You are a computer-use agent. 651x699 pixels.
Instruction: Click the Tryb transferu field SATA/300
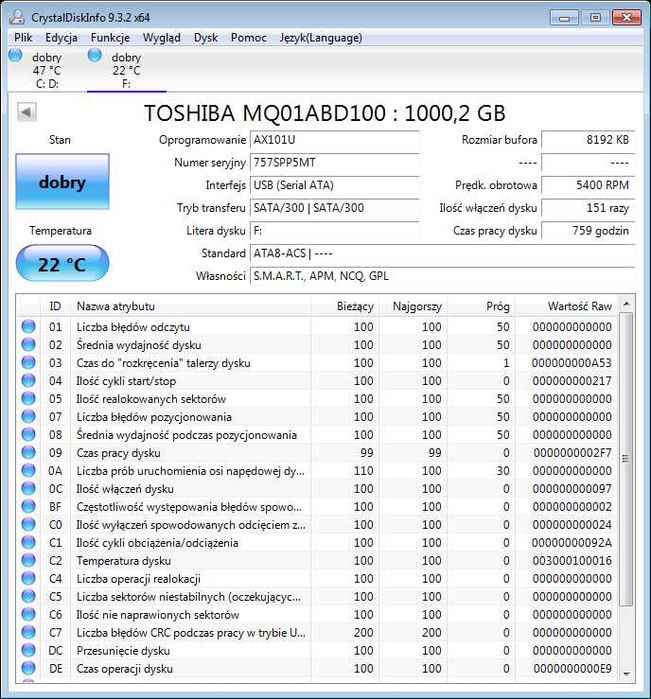pyautogui.click(x=334, y=208)
